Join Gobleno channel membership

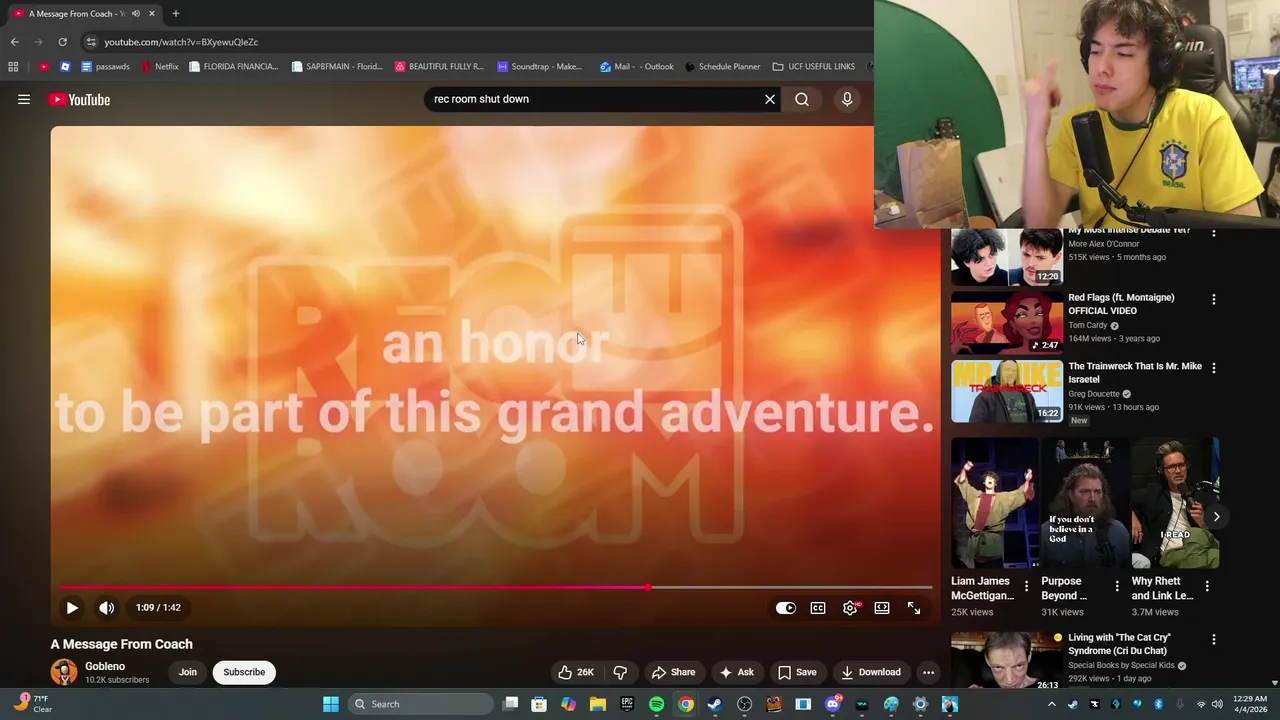(x=187, y=672)
